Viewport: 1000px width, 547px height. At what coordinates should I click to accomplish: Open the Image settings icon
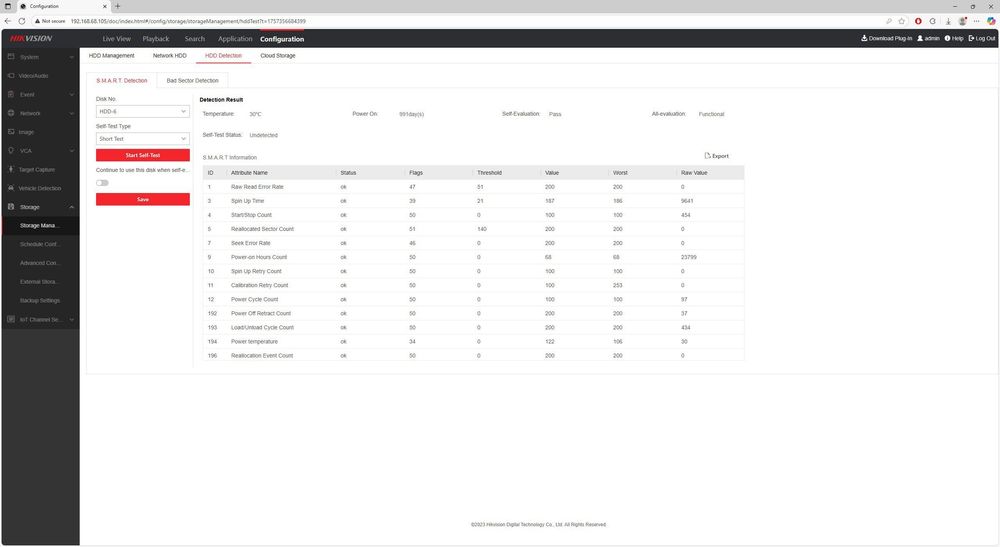coord(11,131)
